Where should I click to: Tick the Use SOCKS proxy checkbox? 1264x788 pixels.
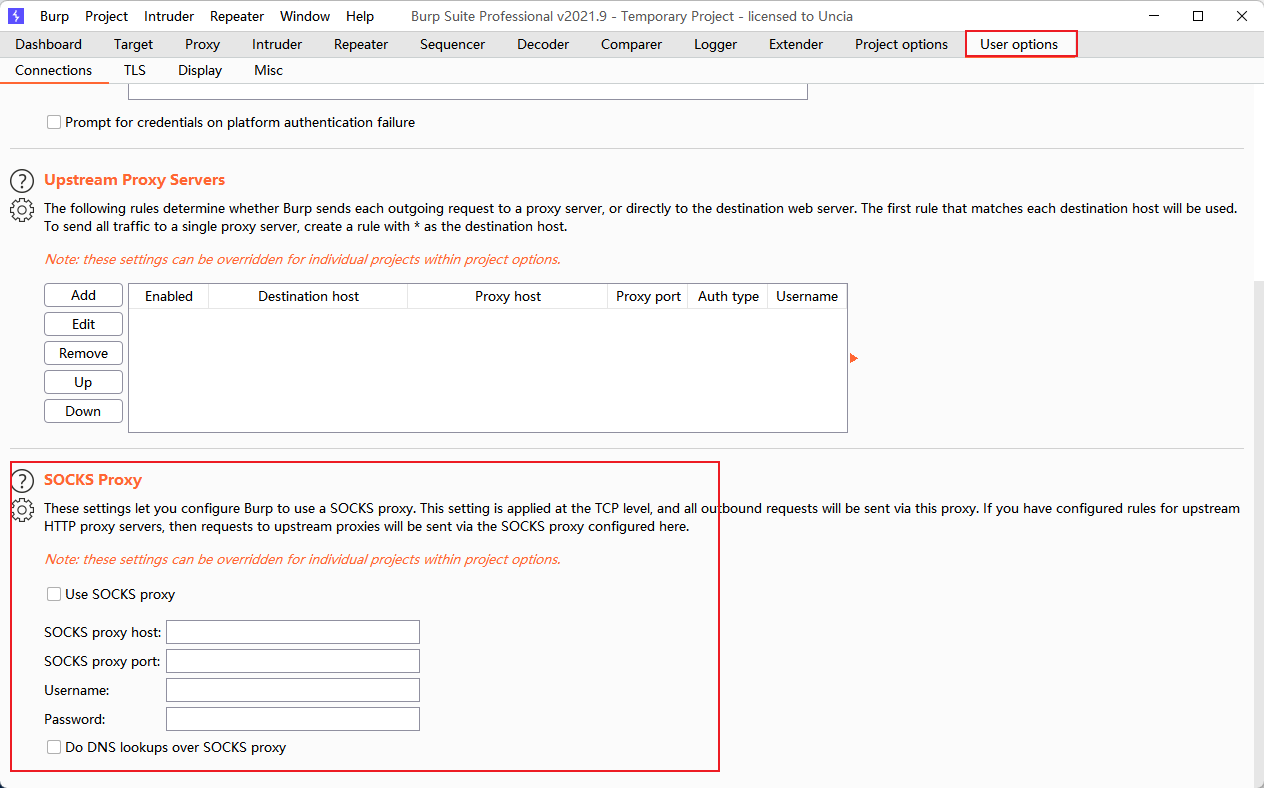point(54,594)
